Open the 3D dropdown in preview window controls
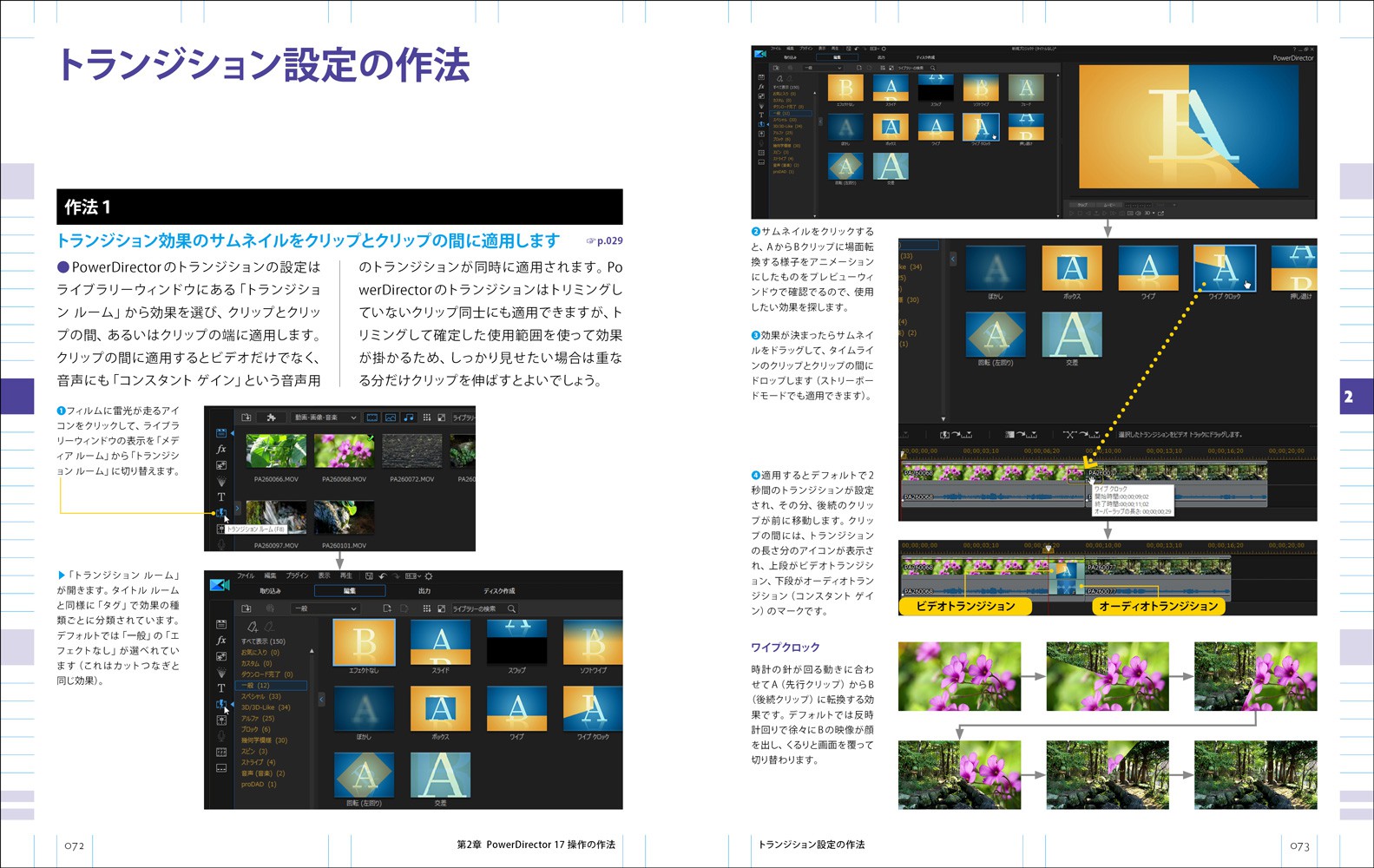The image size is (1374, 868). click(1149, 213)
